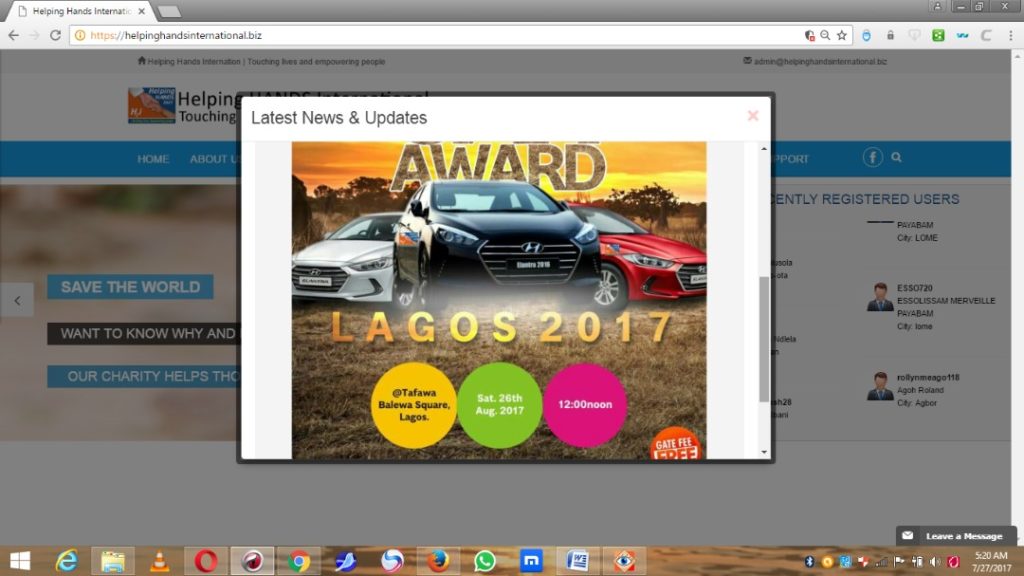Select the Helping Hands International browser tab
The width and height of the screenshot is (1024, 576).
pos(78,11)
